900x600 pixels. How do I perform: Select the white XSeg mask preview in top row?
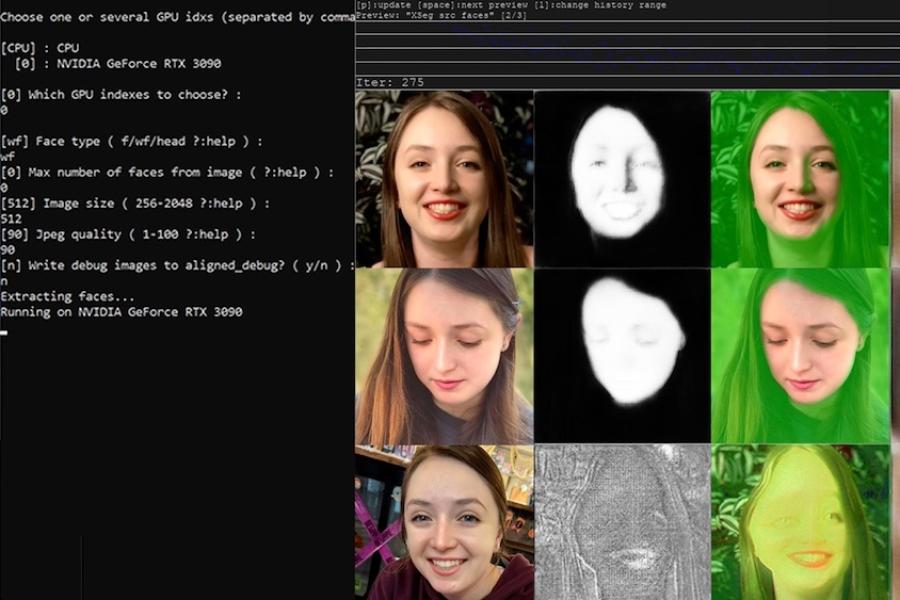click(620, 180)
